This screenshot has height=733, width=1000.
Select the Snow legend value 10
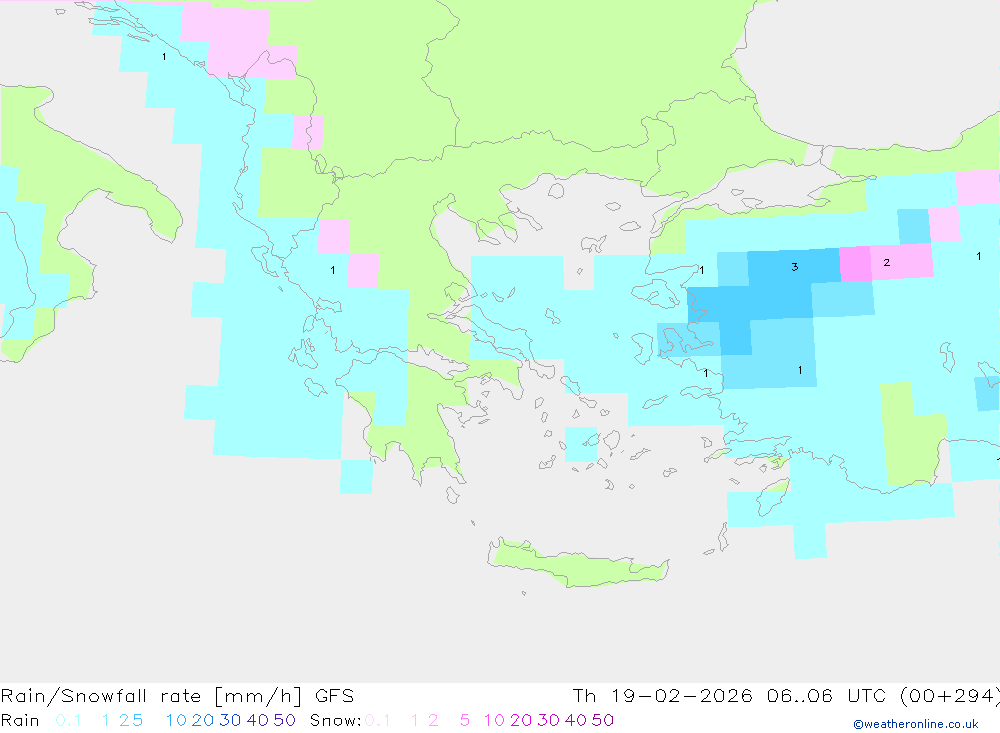[x=494, y=720]
